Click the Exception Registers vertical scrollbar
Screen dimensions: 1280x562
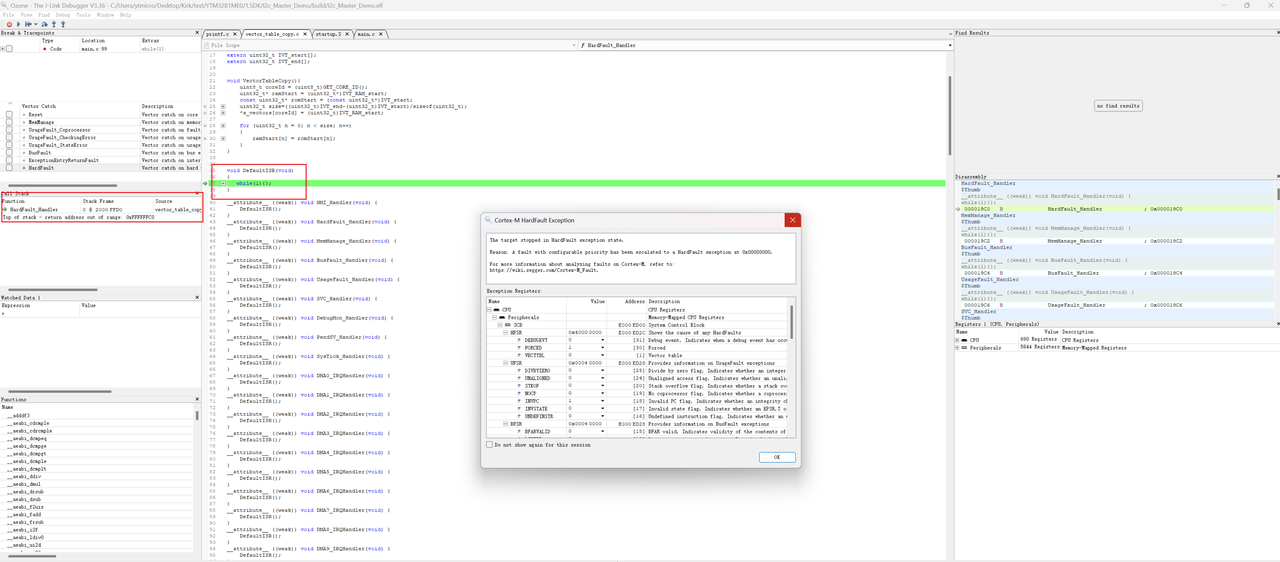(x=792, y=322)
